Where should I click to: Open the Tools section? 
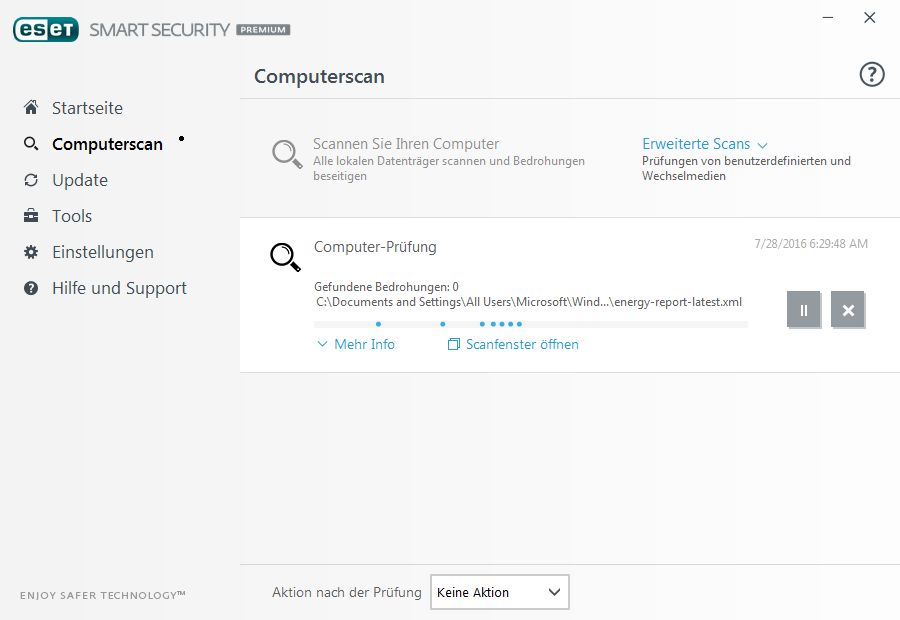[72, 216]
